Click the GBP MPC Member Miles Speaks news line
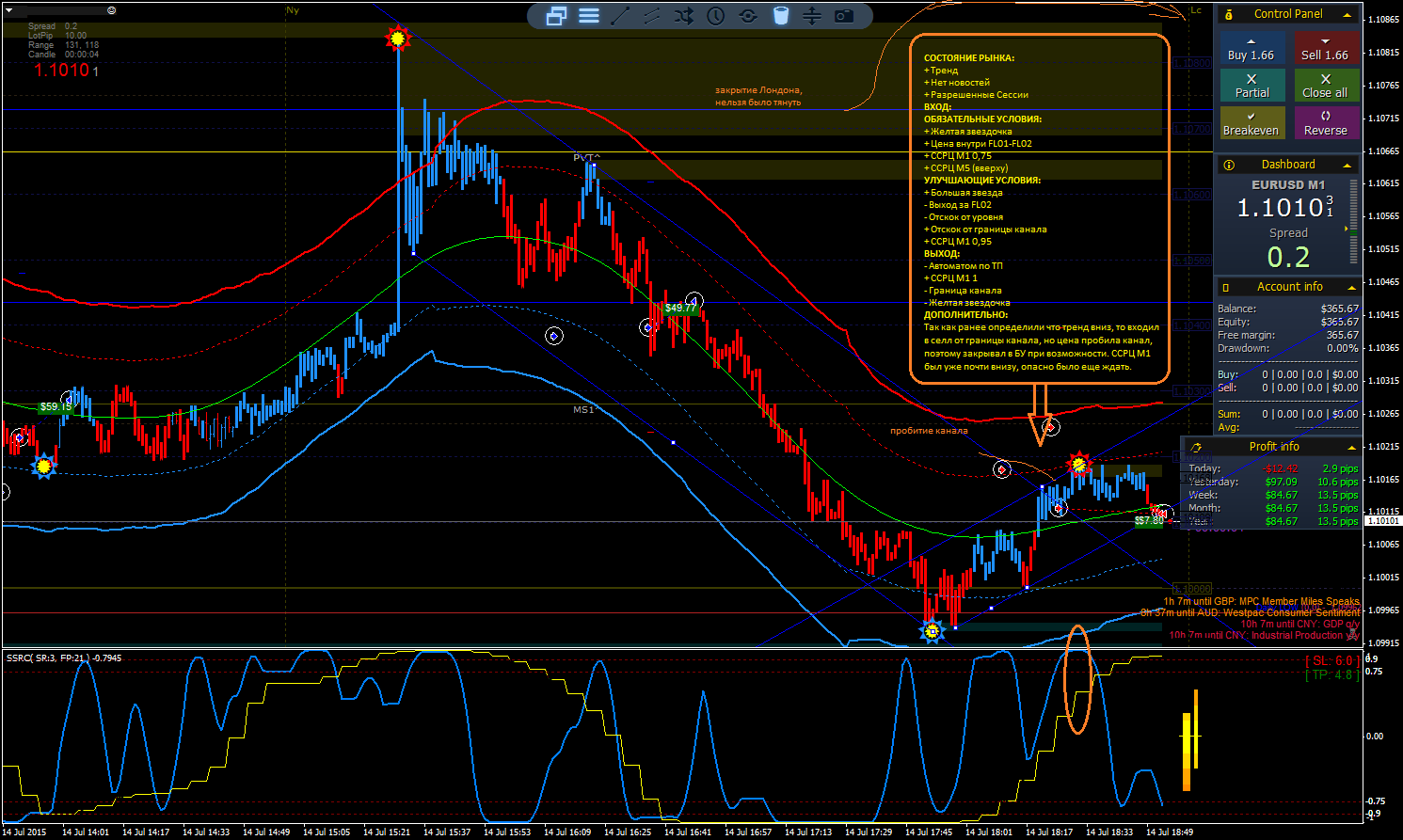This screenshot has height=840, width=1403. [1261, 601]
